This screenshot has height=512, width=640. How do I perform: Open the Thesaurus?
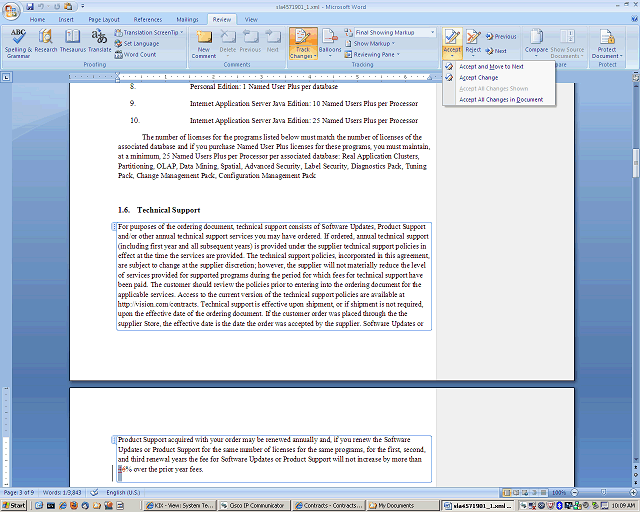tap(73, 41)
